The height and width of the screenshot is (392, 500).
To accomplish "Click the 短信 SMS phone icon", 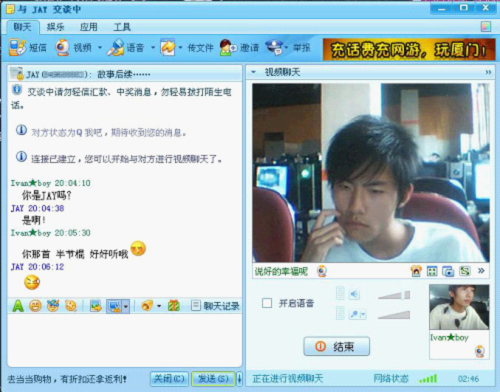I will (17, 48).
